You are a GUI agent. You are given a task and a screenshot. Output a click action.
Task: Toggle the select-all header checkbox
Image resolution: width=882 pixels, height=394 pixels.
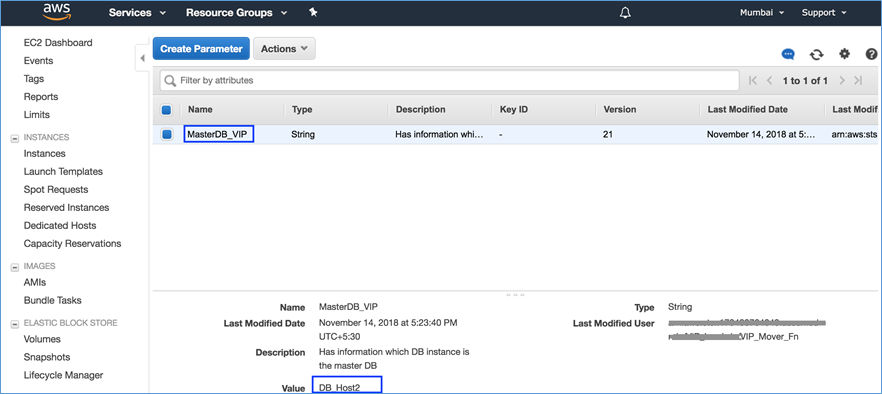[x=166, y=110]
